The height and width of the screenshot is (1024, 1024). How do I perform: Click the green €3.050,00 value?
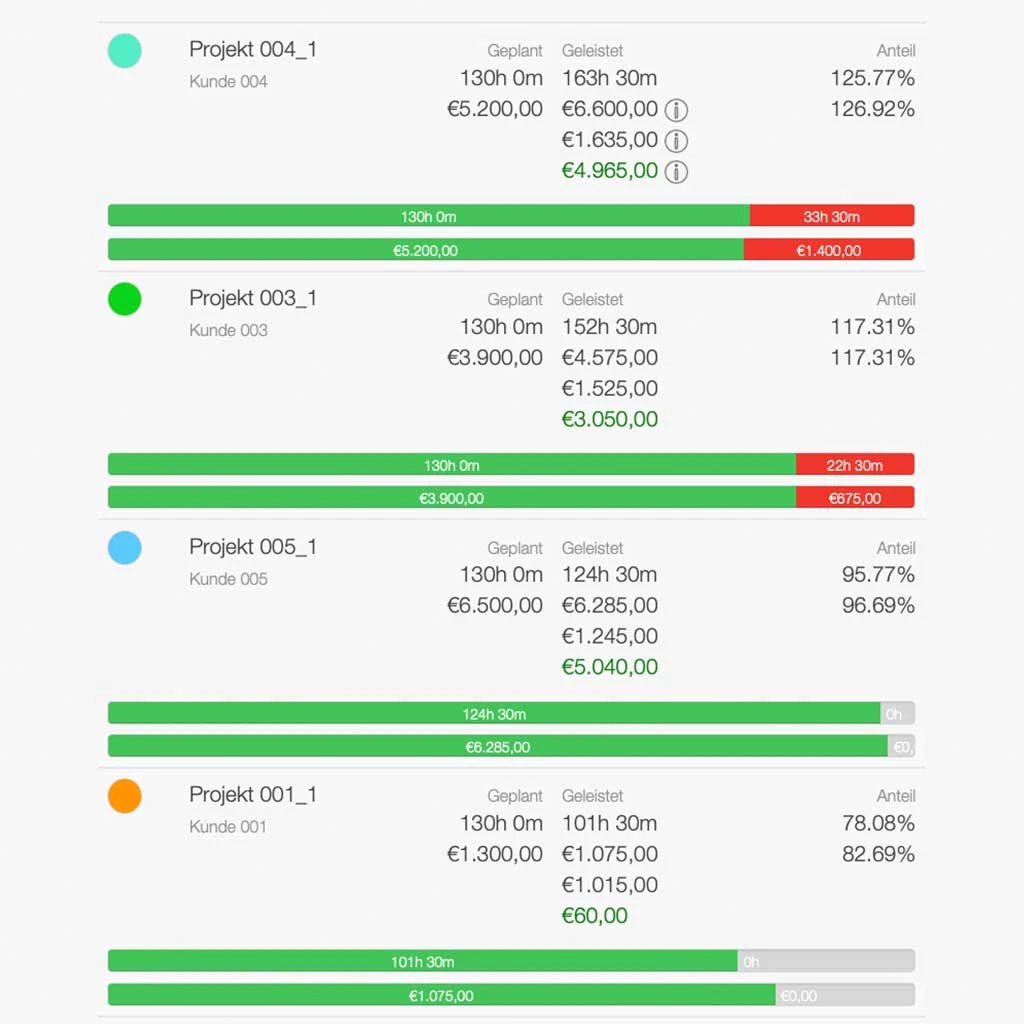pos(608,419)
